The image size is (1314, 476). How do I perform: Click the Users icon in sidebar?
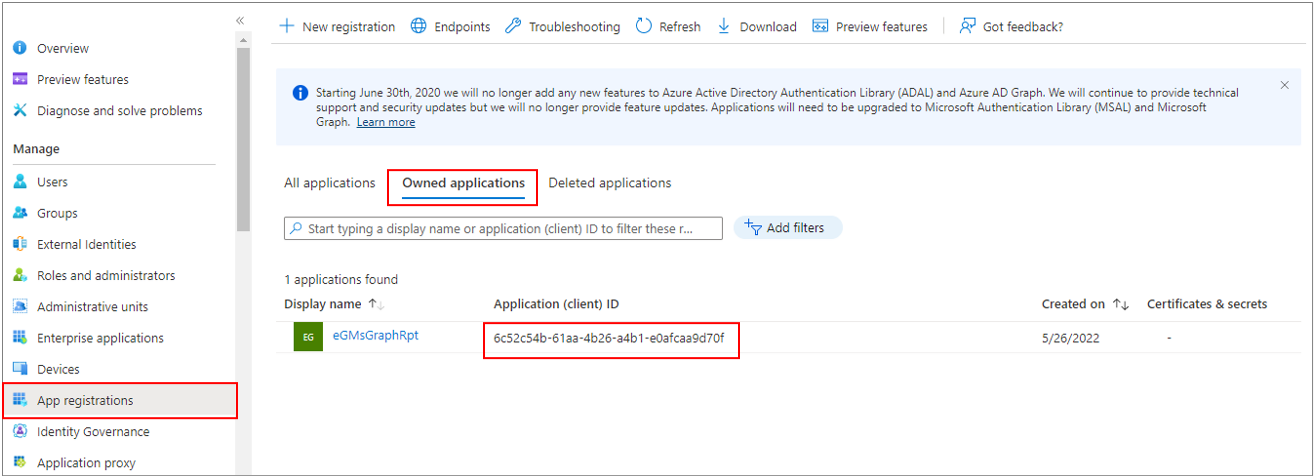click(20, 182)
